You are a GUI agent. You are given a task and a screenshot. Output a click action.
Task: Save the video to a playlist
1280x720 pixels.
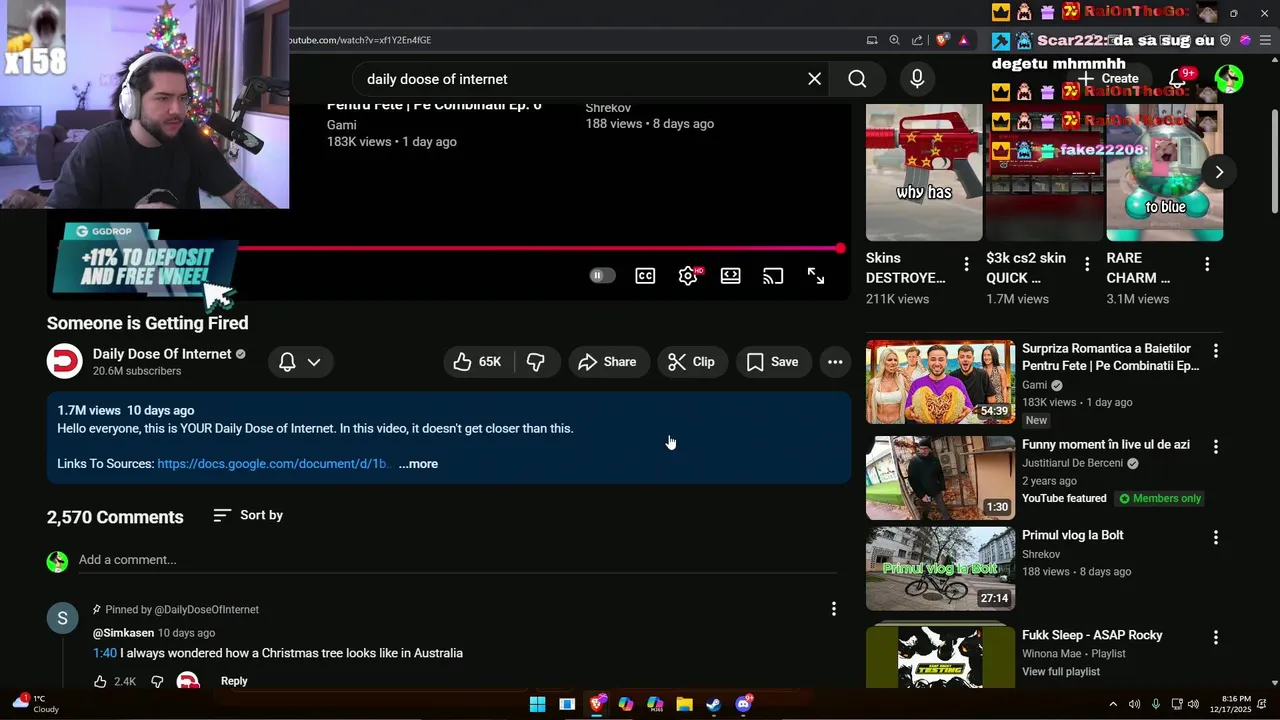point(773,362)
